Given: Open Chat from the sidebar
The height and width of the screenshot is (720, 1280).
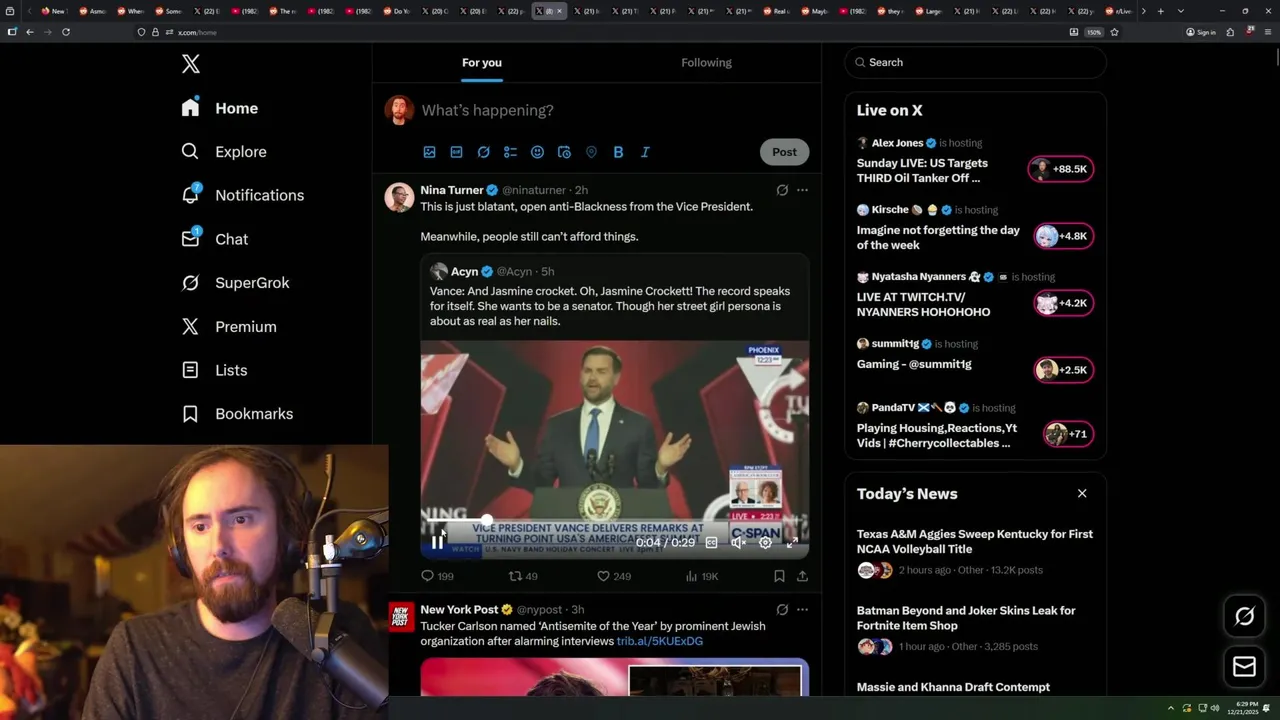Looking at the screenshot, I should point(214,239).
